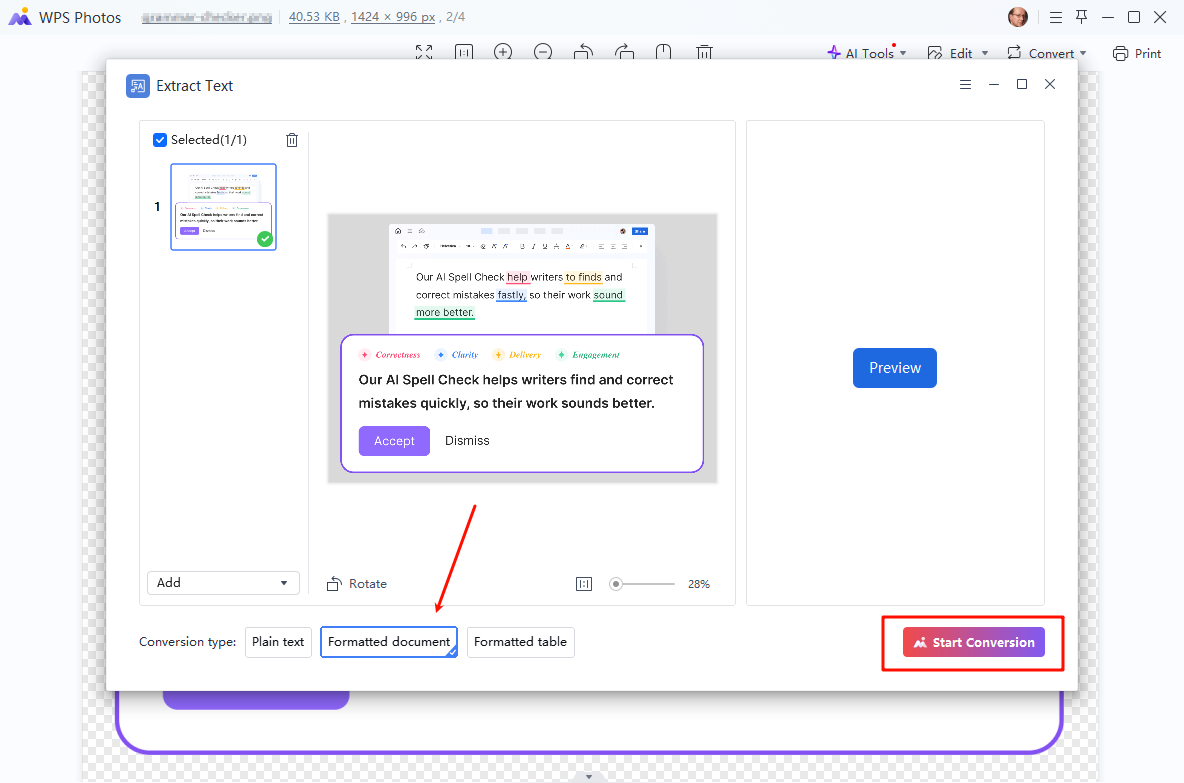
Task: Pin the WPS Photos window on top
Action: pyautogui.click(x=1081, y=17)
